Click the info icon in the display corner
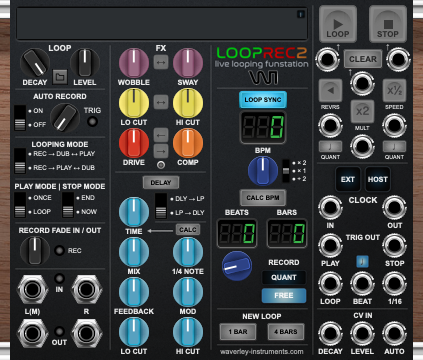Viewport: 423px width, 360px height. pos(300,14)
